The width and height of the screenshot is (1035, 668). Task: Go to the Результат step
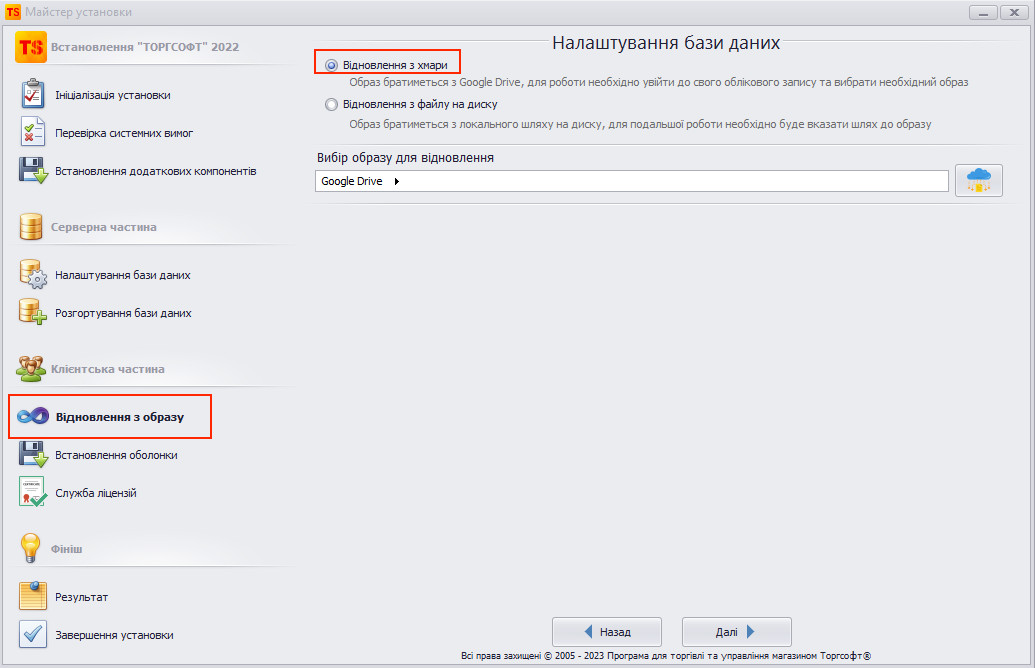click(x=81, y=597)
